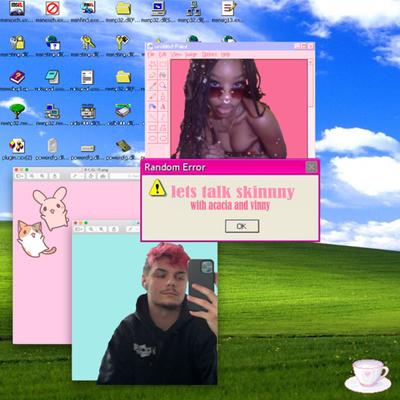
Task: Click yellow minimize dot on teal Preview window
Action: tap(81, 223)
